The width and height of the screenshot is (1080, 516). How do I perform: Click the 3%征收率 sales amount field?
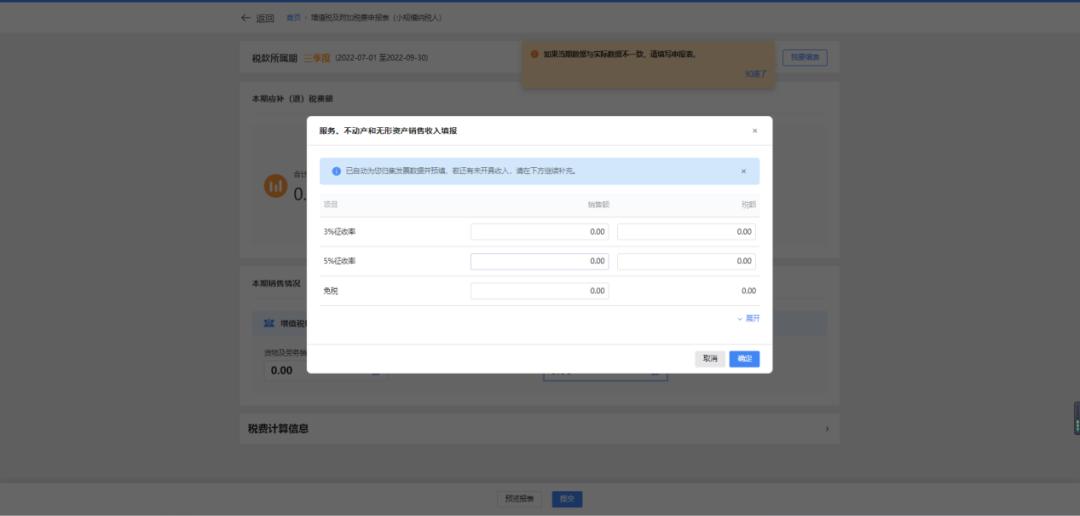tap(539, 232)
